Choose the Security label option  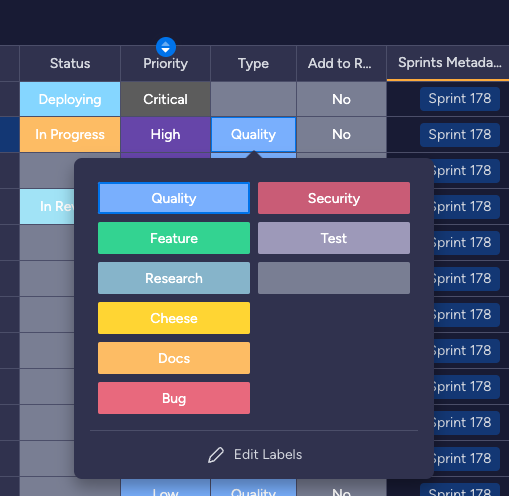pos(334,198)
